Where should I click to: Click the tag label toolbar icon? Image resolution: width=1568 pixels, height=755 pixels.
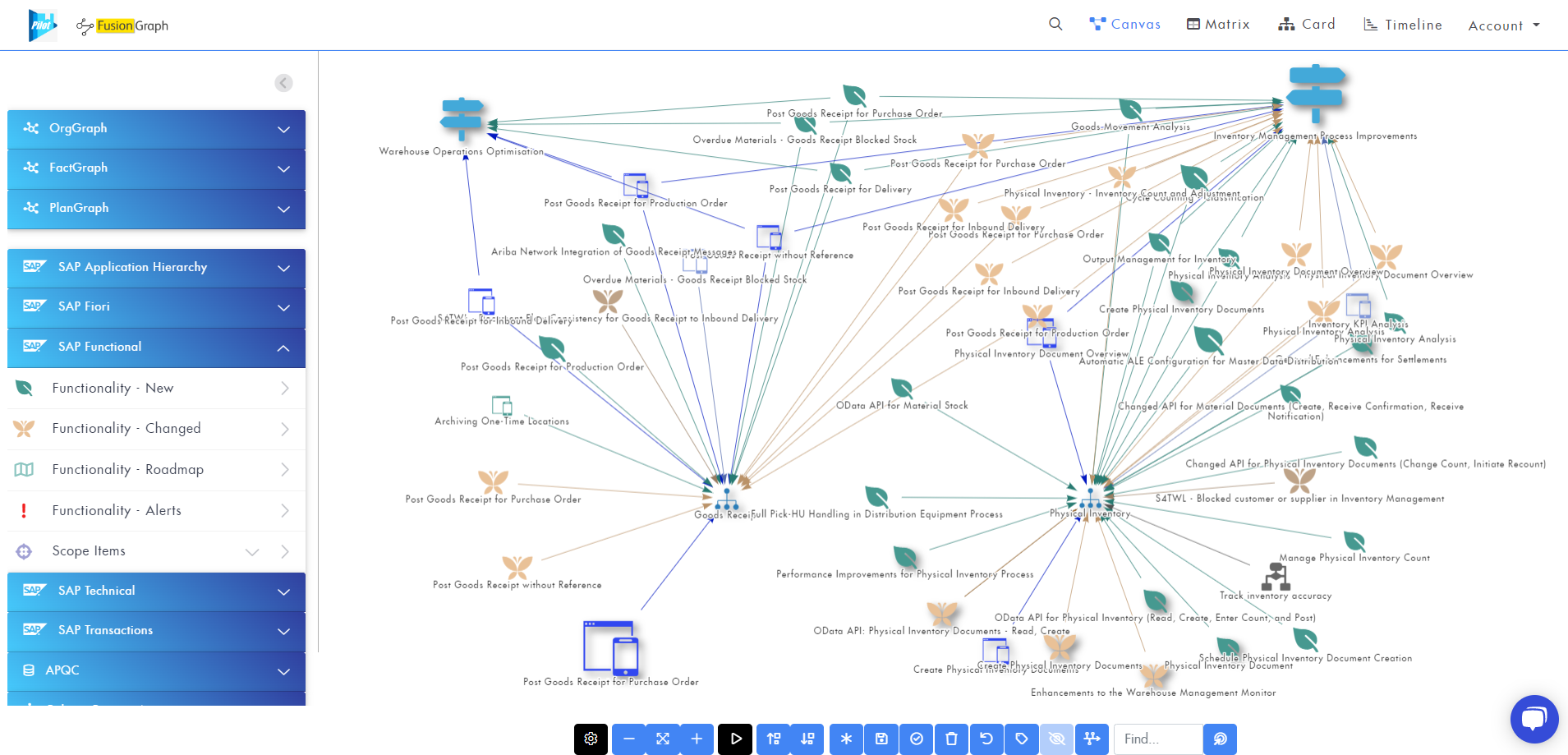[x=1022, y=739]
